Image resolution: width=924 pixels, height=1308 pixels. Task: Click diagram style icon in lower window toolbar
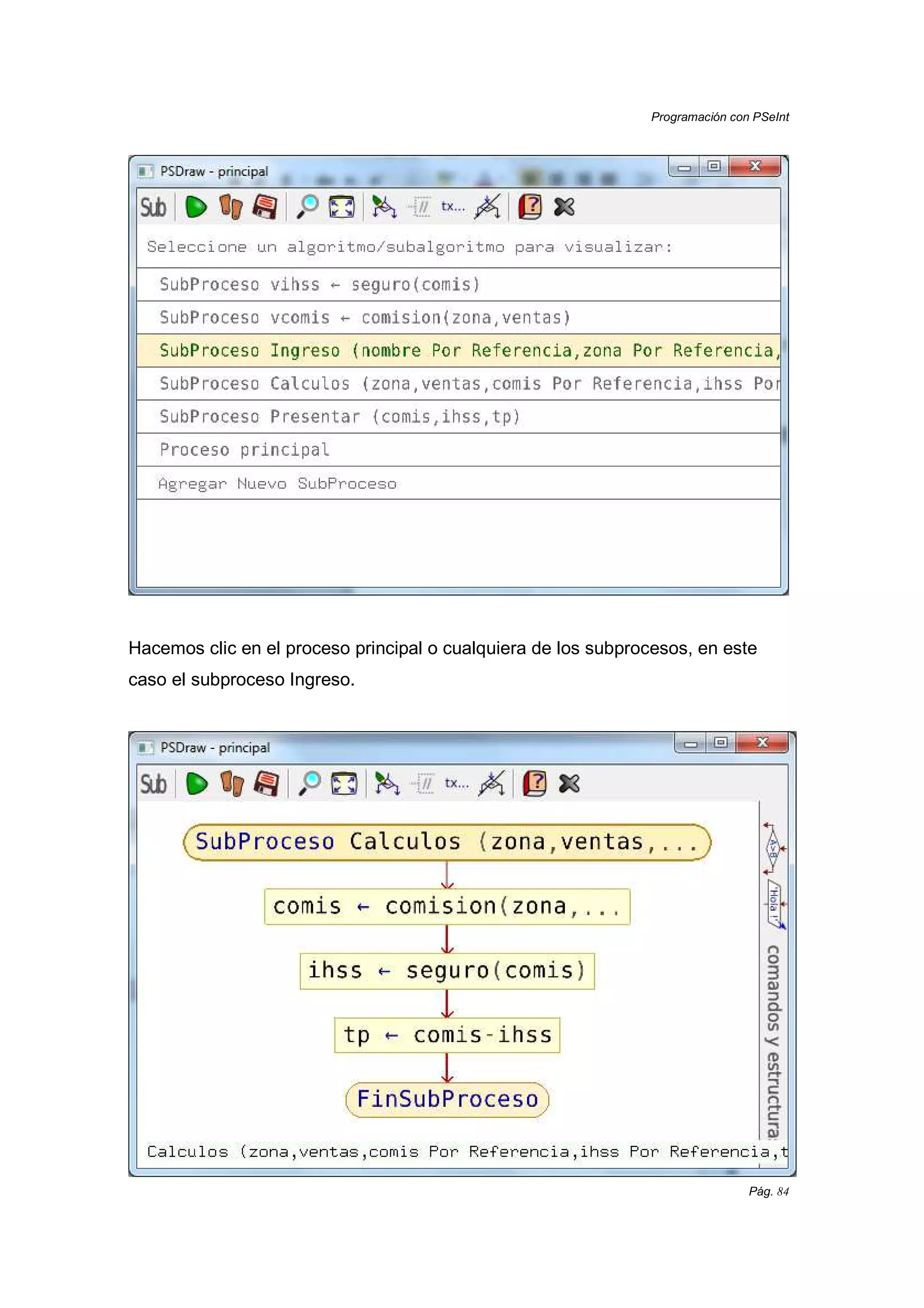tap(387, 784)
